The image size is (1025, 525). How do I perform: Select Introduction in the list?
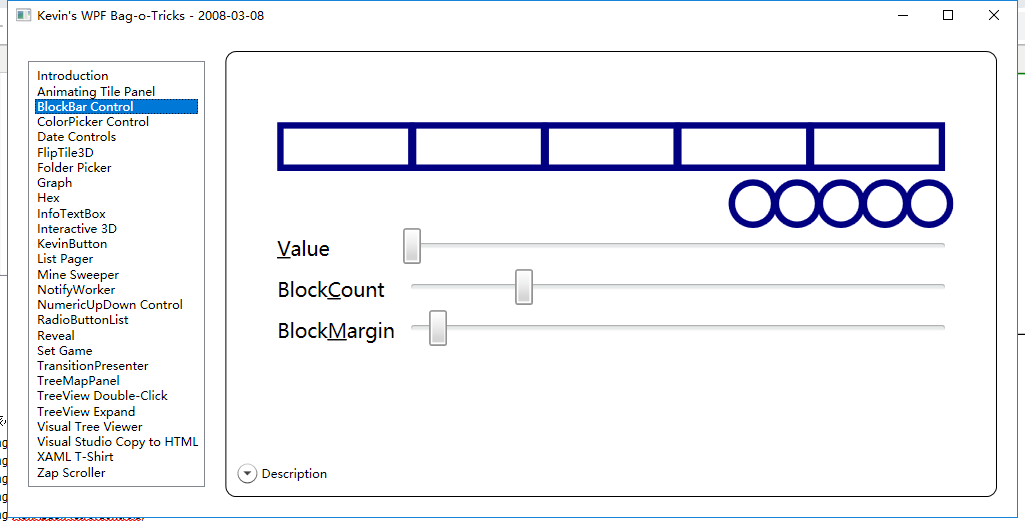coord(73,76)
